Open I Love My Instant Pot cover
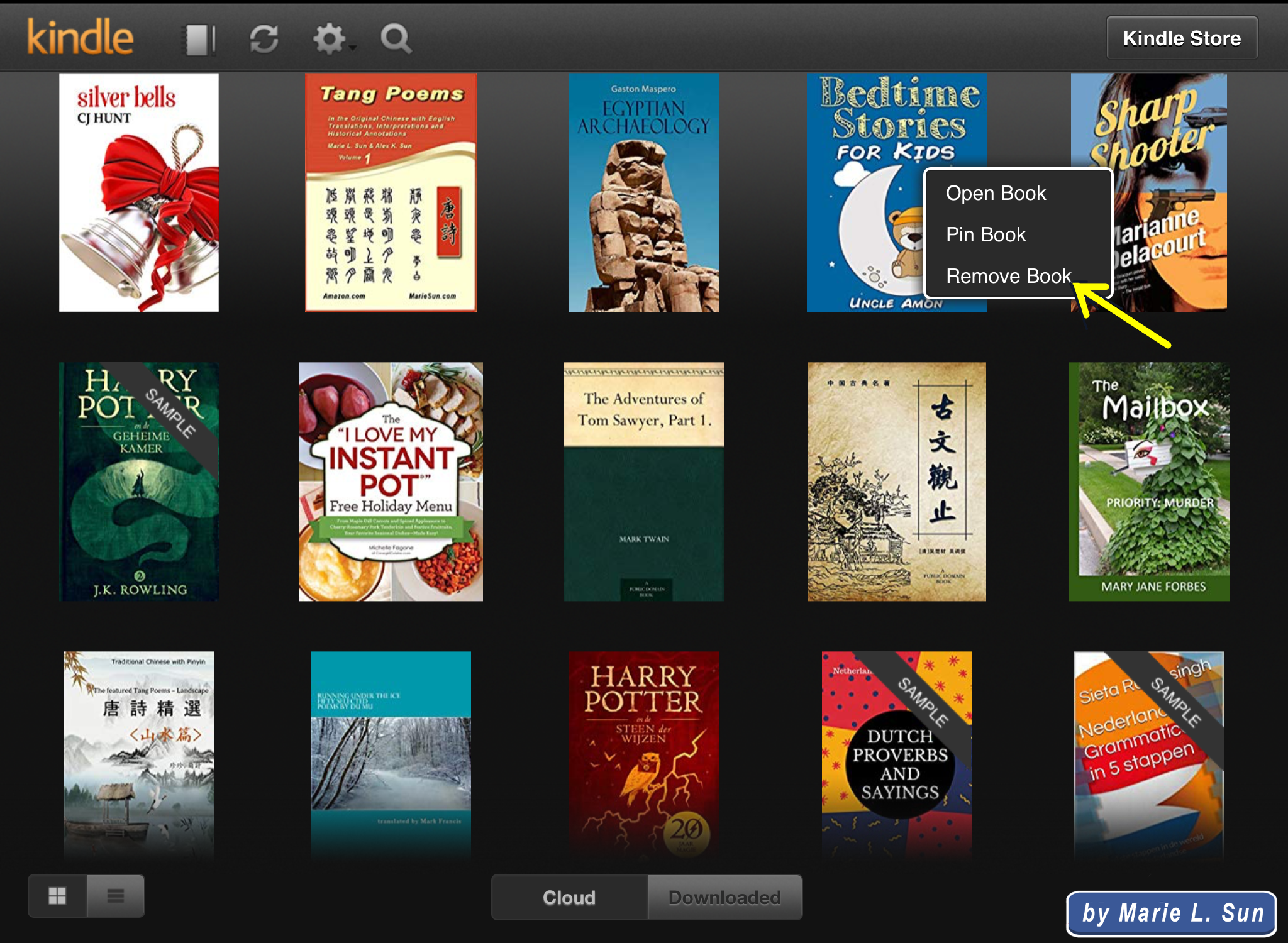 coord(391,482)
